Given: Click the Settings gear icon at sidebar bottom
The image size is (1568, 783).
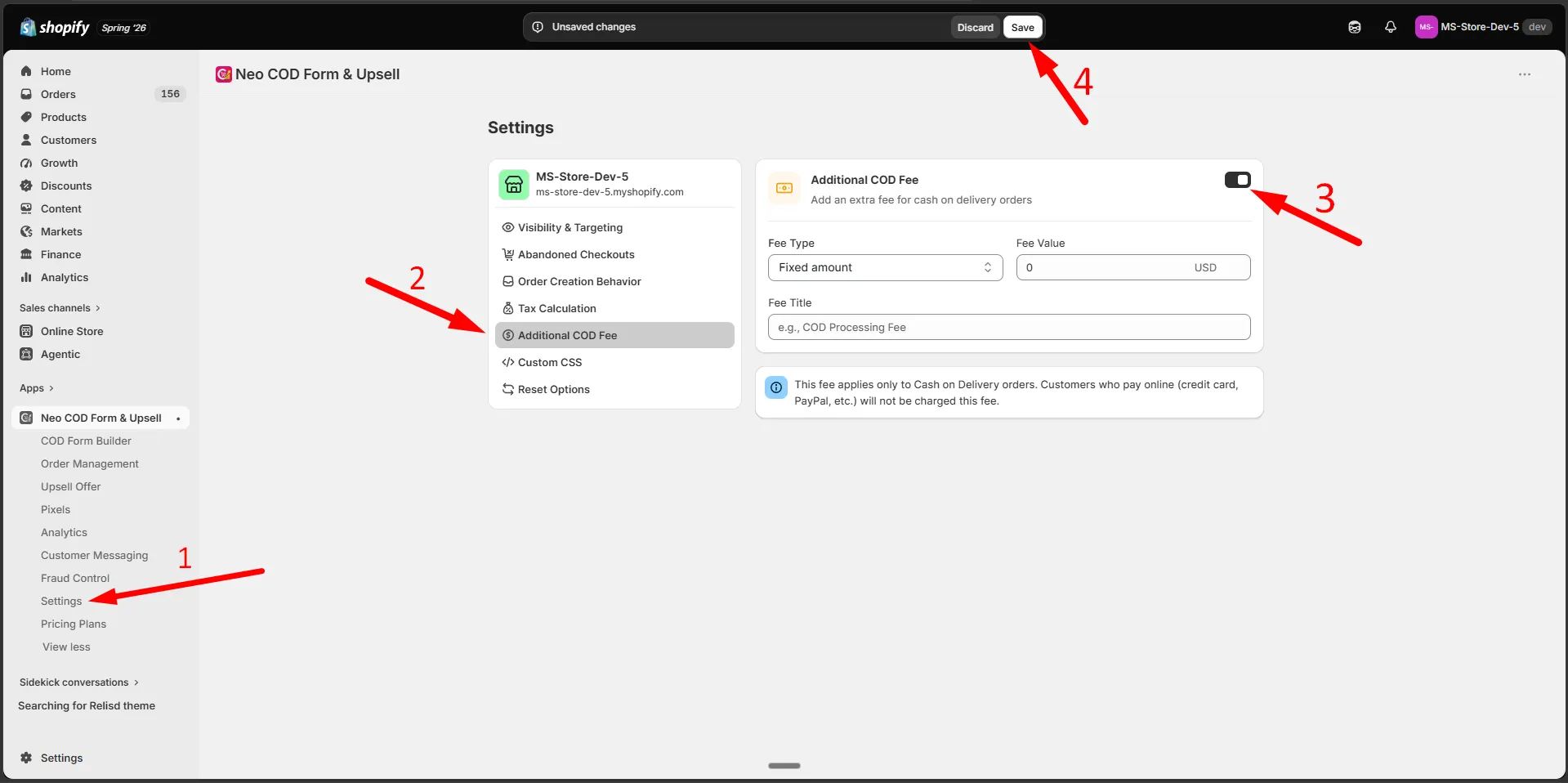Looking at the screenshot, I should [26, 758].
